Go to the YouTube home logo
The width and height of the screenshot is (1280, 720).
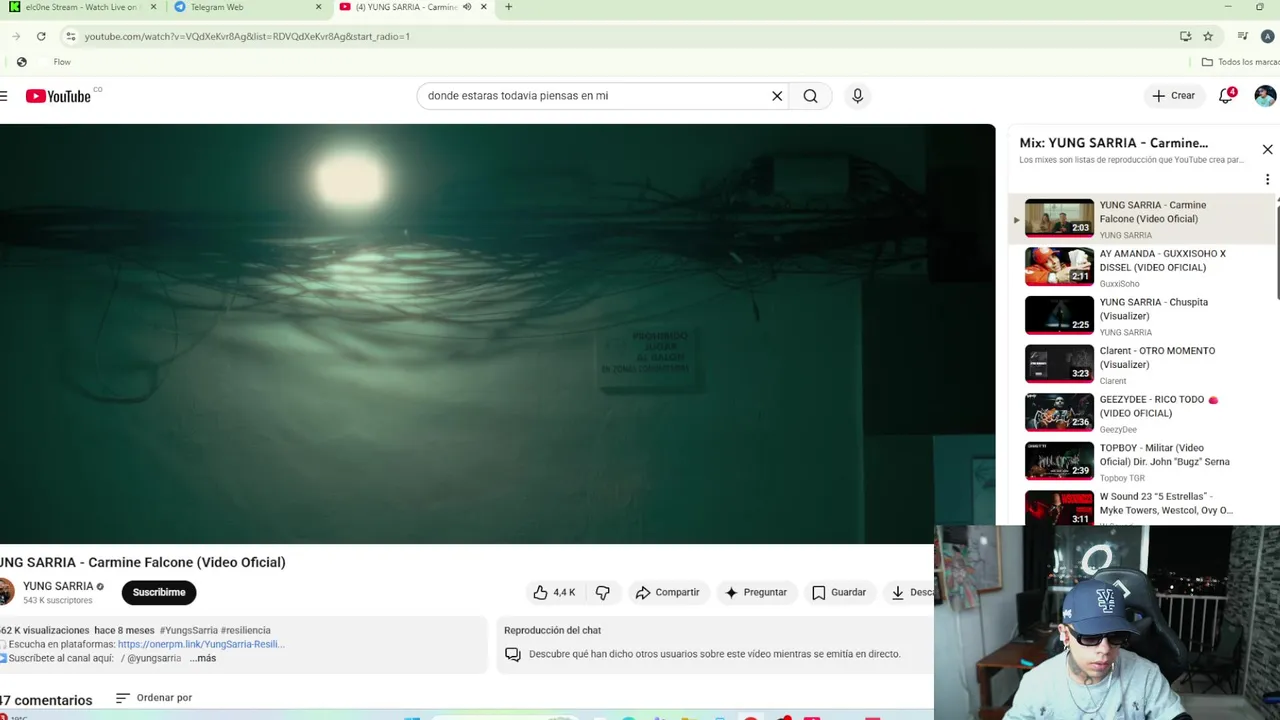[58, 96]
